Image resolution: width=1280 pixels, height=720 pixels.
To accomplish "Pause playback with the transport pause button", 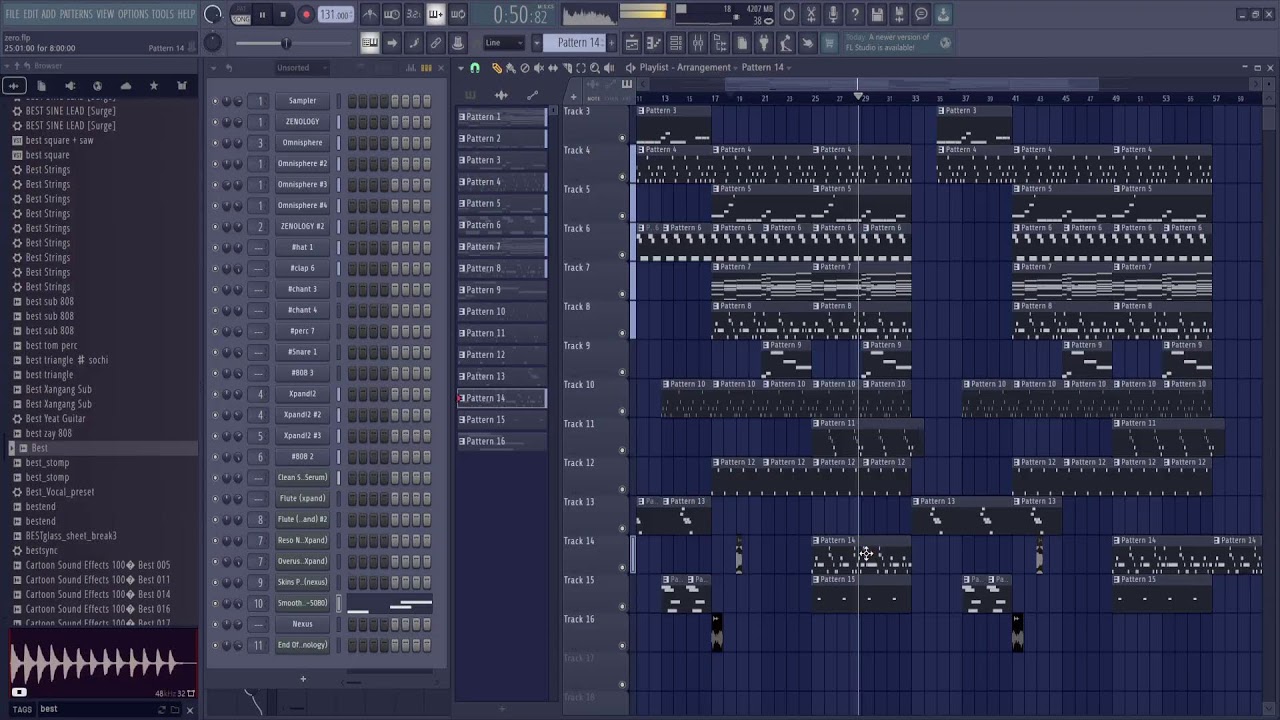I will point(262,14).
